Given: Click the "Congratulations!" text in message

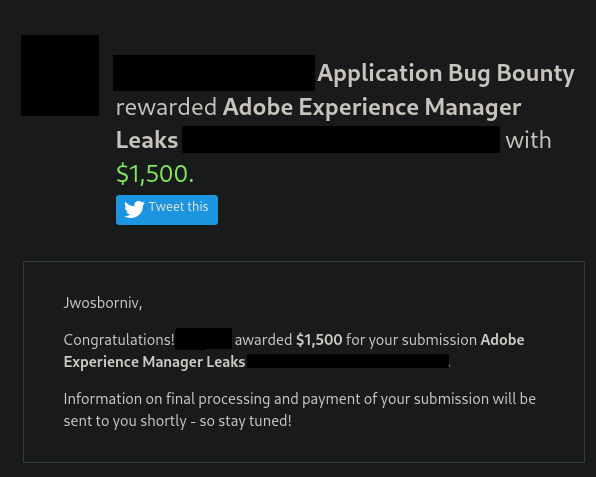Looking at the screenshot, I should (119, 340).
